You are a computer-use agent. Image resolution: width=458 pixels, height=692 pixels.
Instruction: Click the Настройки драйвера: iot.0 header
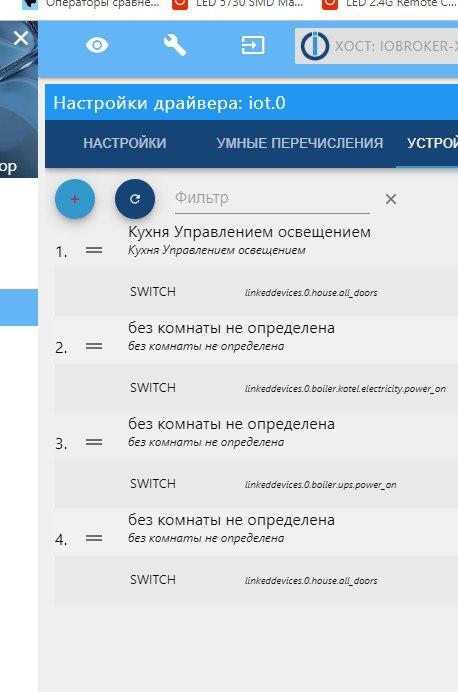tap(169, 103)
